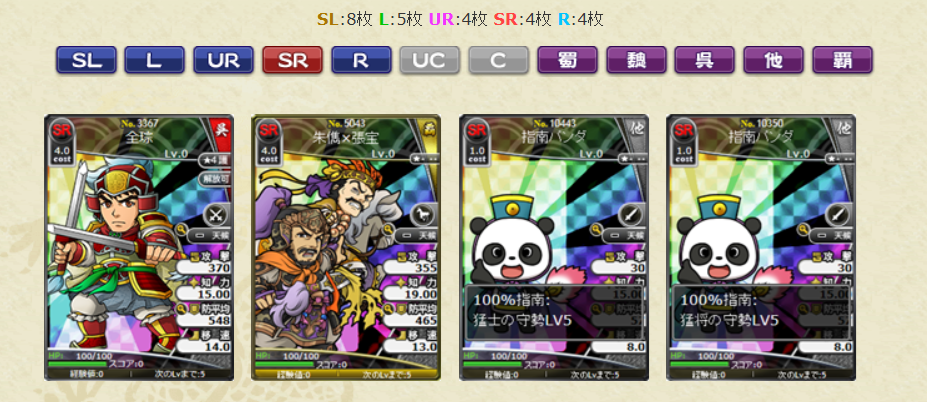
Task: Filter cards by 蜀 faction
Action: pos(568,60)
